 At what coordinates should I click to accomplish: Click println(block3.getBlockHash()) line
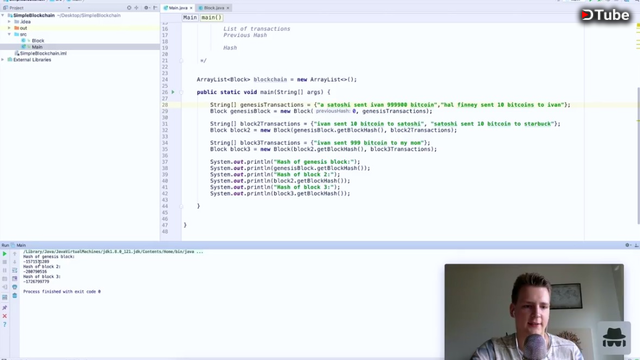pyautogui.click(x=280, y=193)
